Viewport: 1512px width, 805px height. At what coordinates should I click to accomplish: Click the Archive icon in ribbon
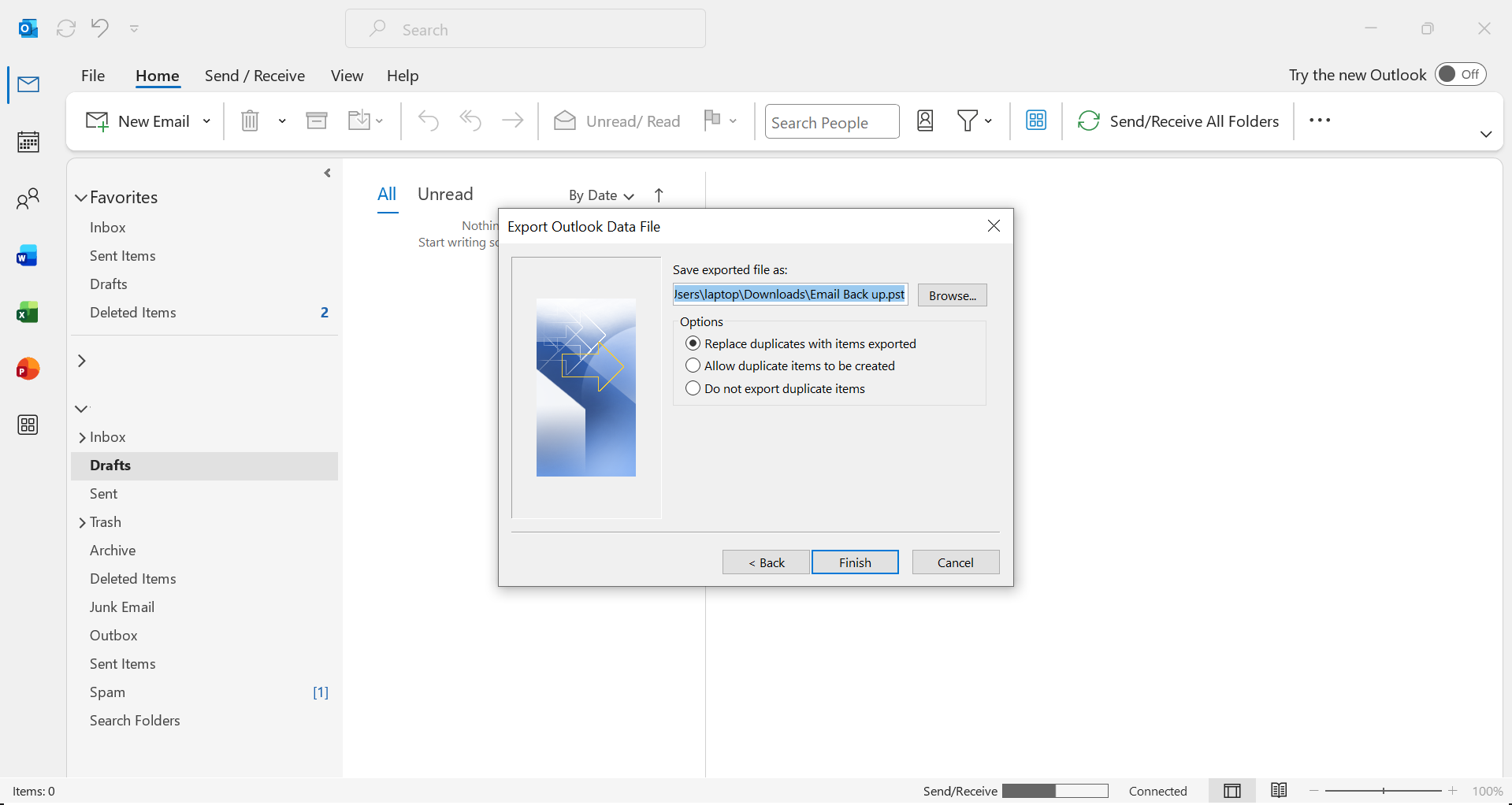[x=317, y=121]
